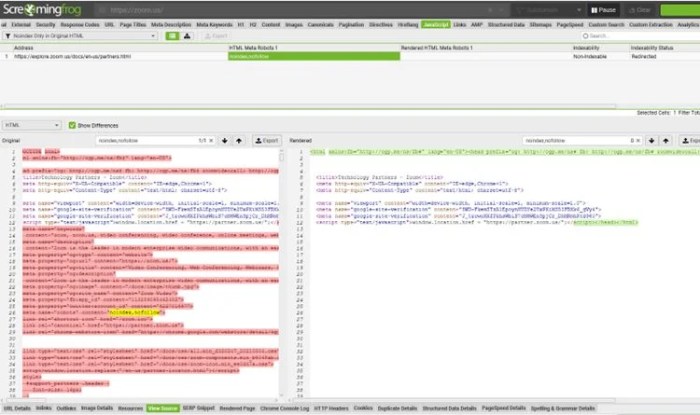Open the Subdomain crawl mode dropdown
Image resolution: width=700 pixels, height=415 pixels.
point(549,10)
